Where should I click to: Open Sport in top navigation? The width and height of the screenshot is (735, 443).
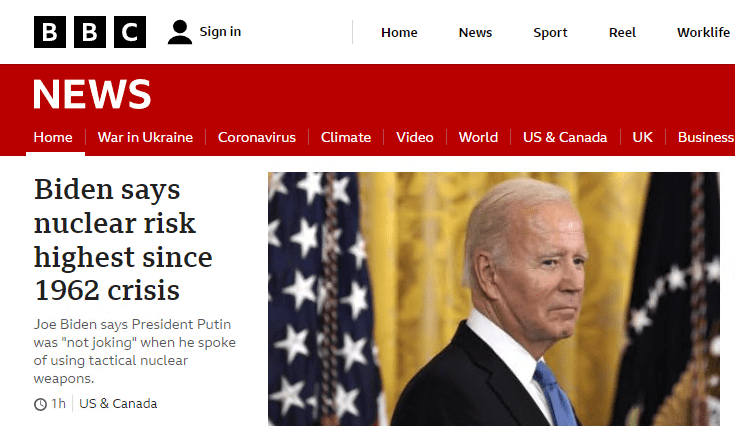[x=550, y=33]
